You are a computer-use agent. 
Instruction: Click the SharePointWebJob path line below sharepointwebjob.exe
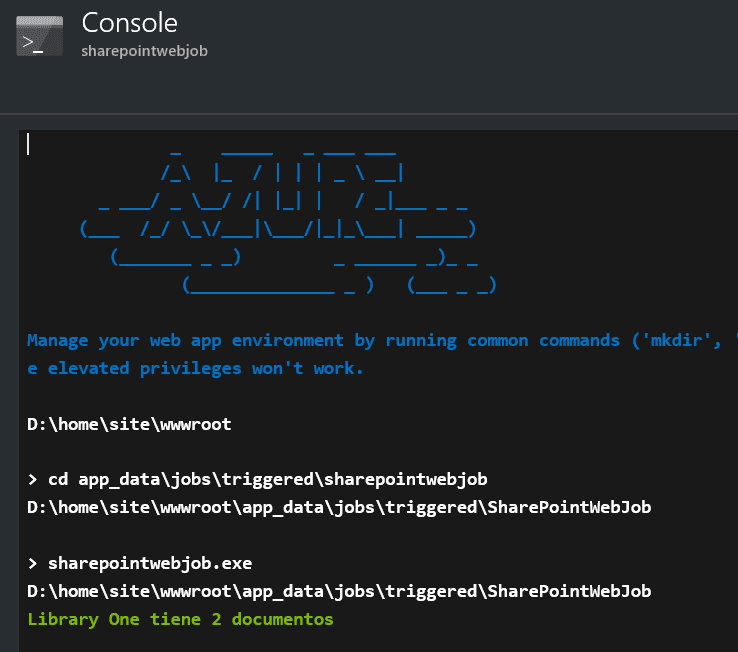339,591
